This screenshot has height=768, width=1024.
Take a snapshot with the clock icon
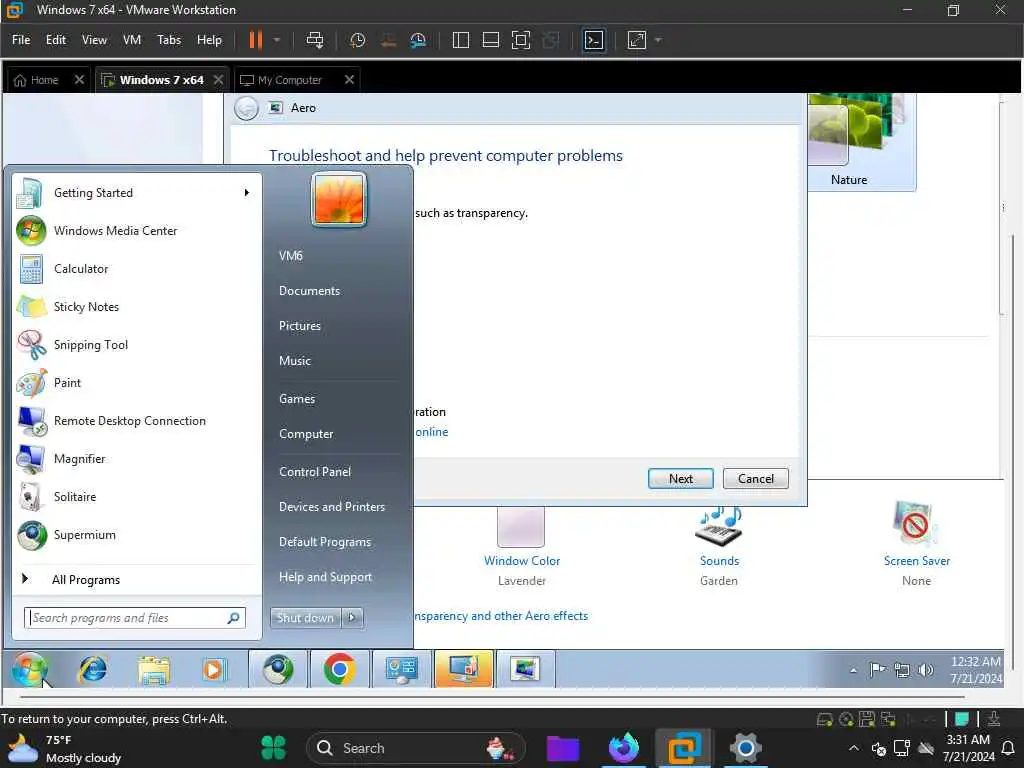pos(357,40)
